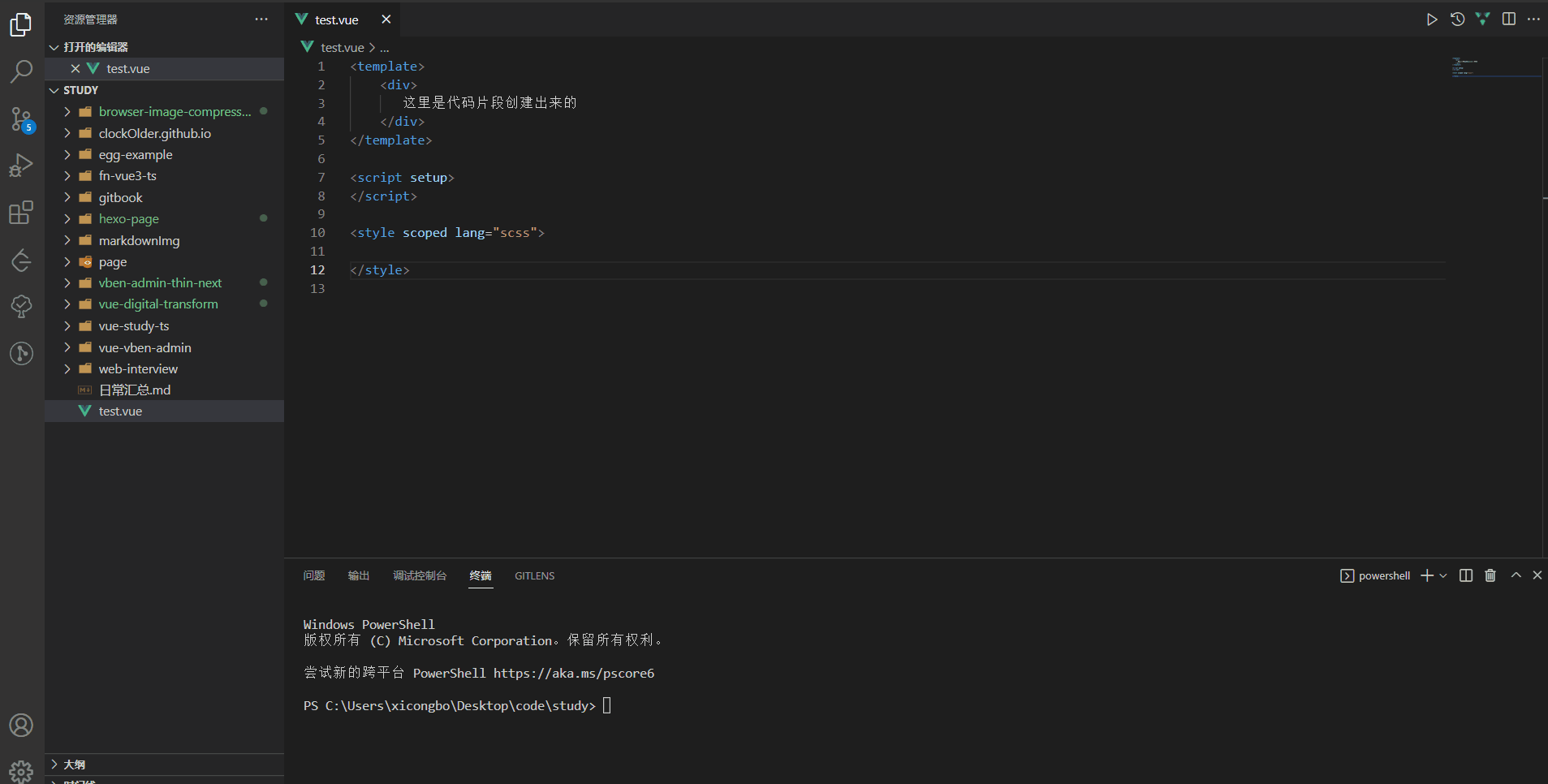The image size is (1548, 784).
Task: Click the breadcrumb ellipsis after test.vue
Action: coord(385,48)
